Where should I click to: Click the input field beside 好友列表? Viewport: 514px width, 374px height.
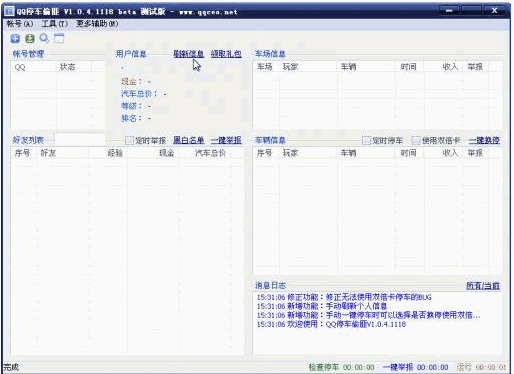(x=80, y=139)
